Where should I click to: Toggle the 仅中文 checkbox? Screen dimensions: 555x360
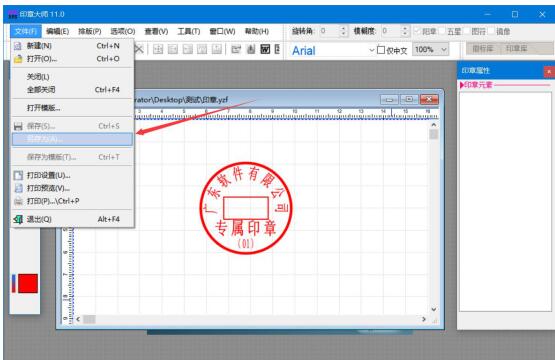tap(381, 50)
